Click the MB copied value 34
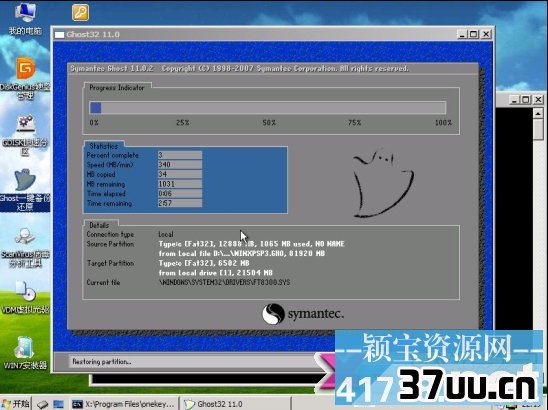 (x=180, y=174)
